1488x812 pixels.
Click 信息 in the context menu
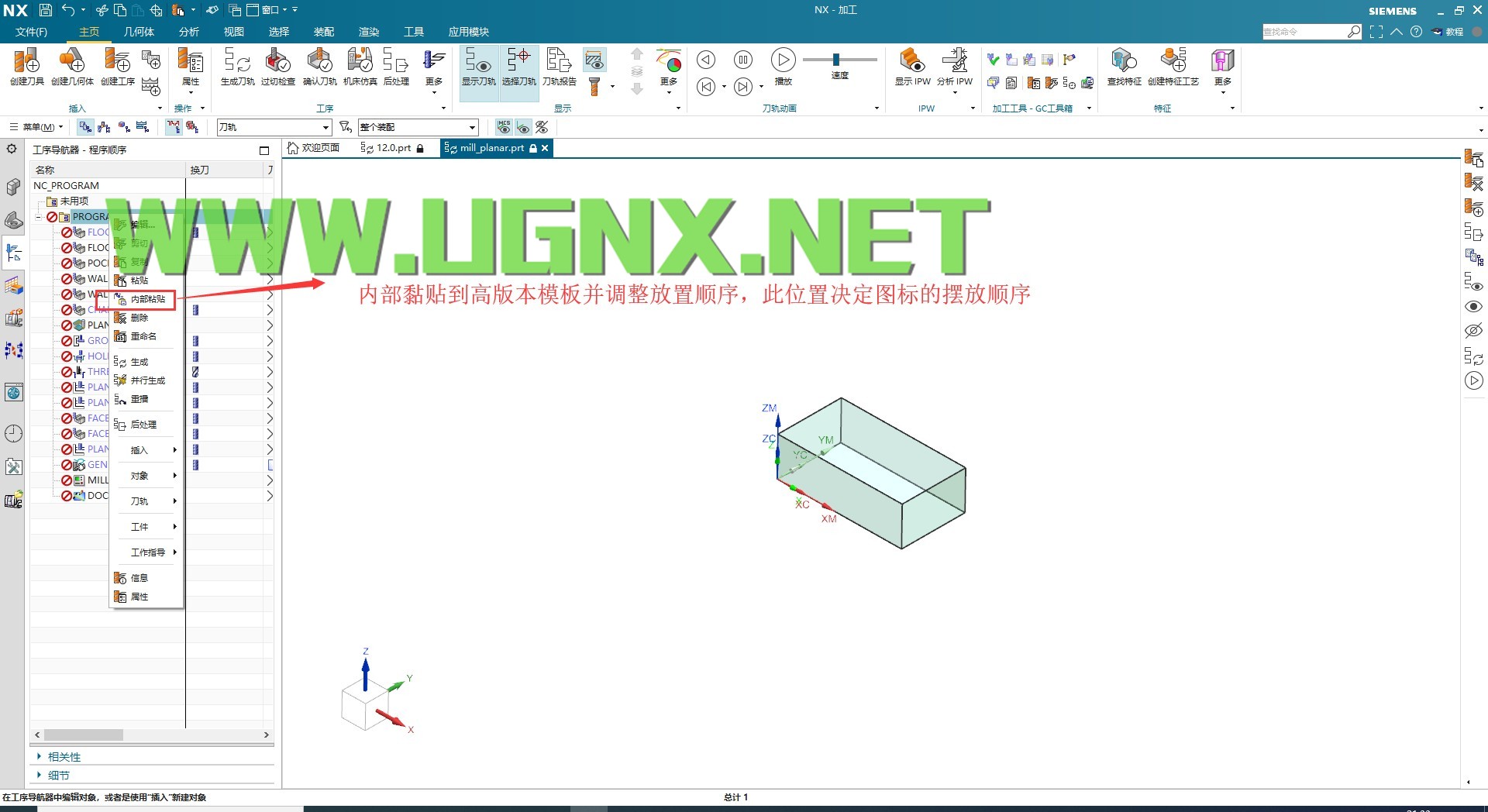(x=139, y=578)
